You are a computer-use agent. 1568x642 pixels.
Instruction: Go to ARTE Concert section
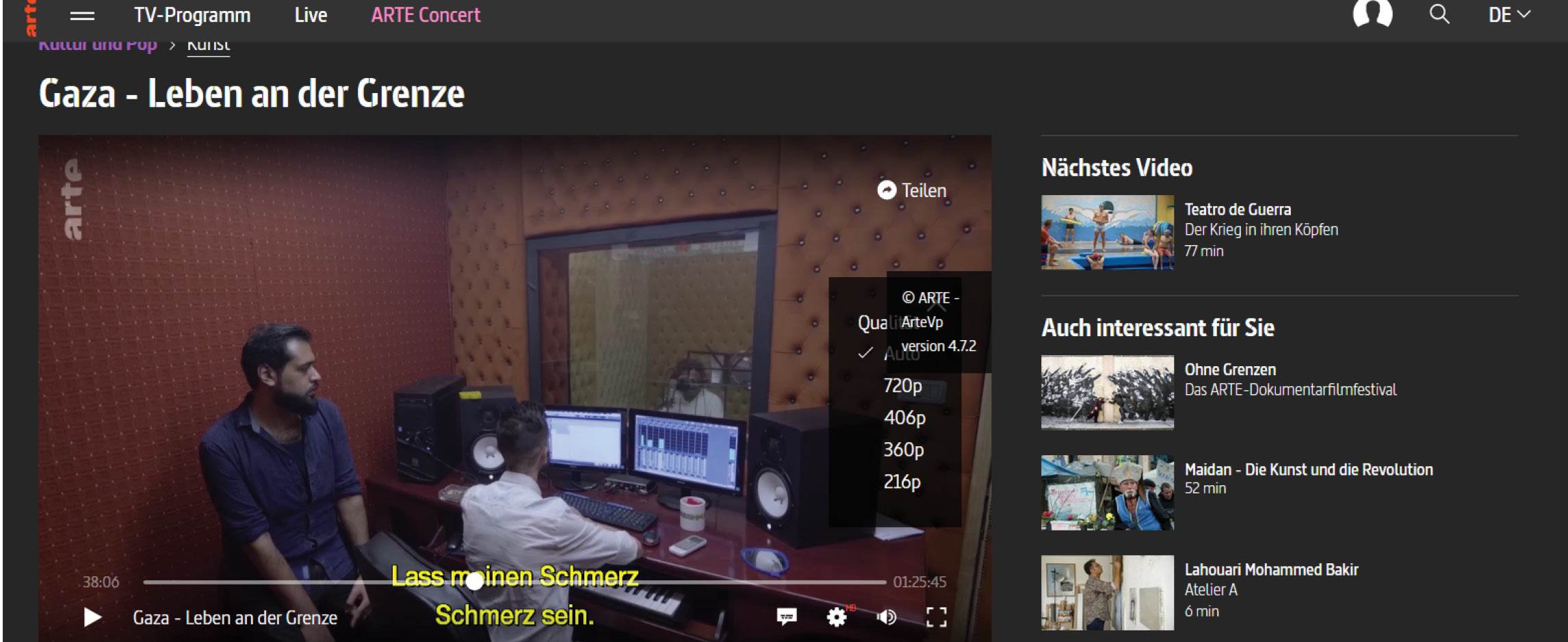[x=426, y=15]
